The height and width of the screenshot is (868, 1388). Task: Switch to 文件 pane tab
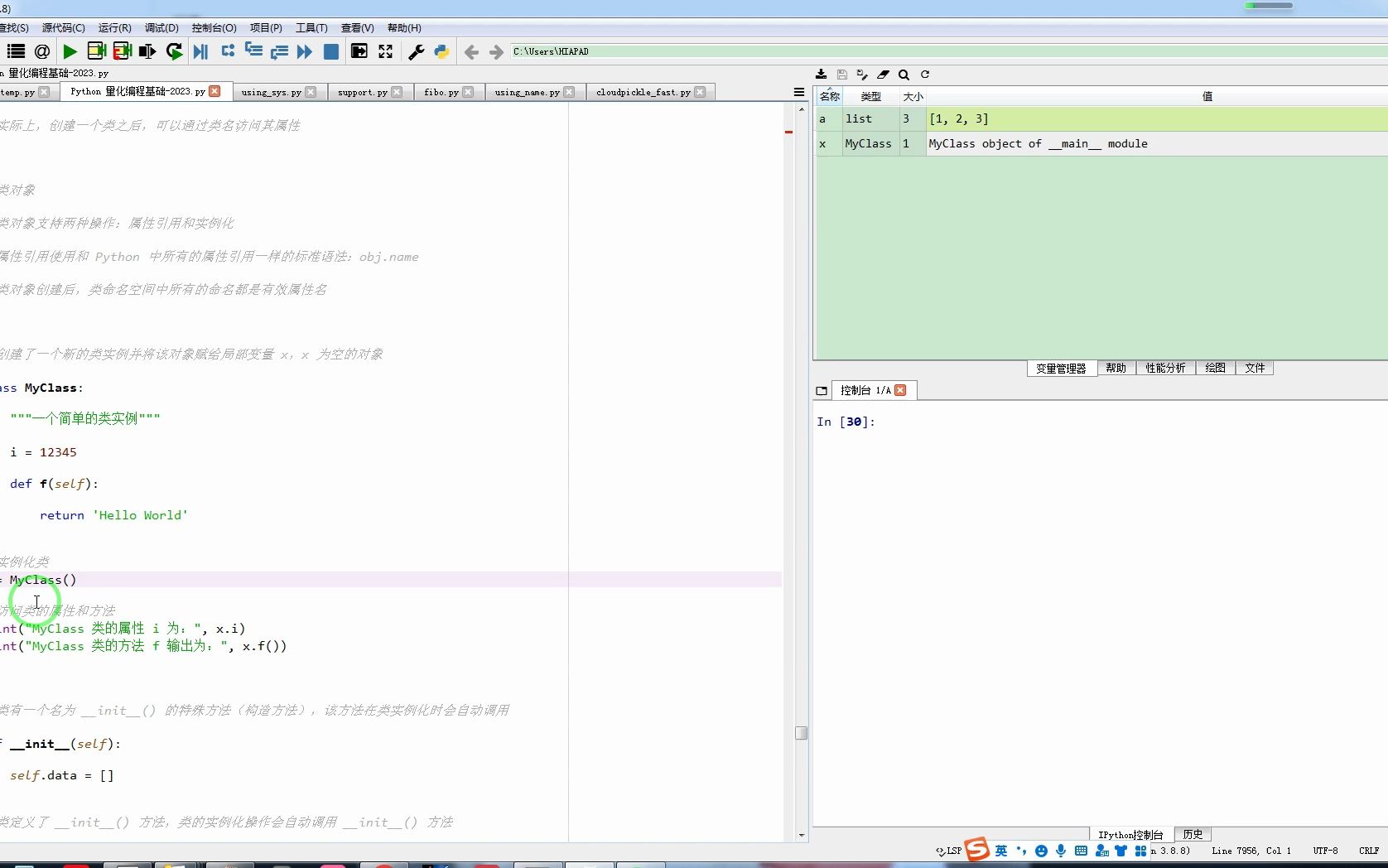click(1255, 368)
